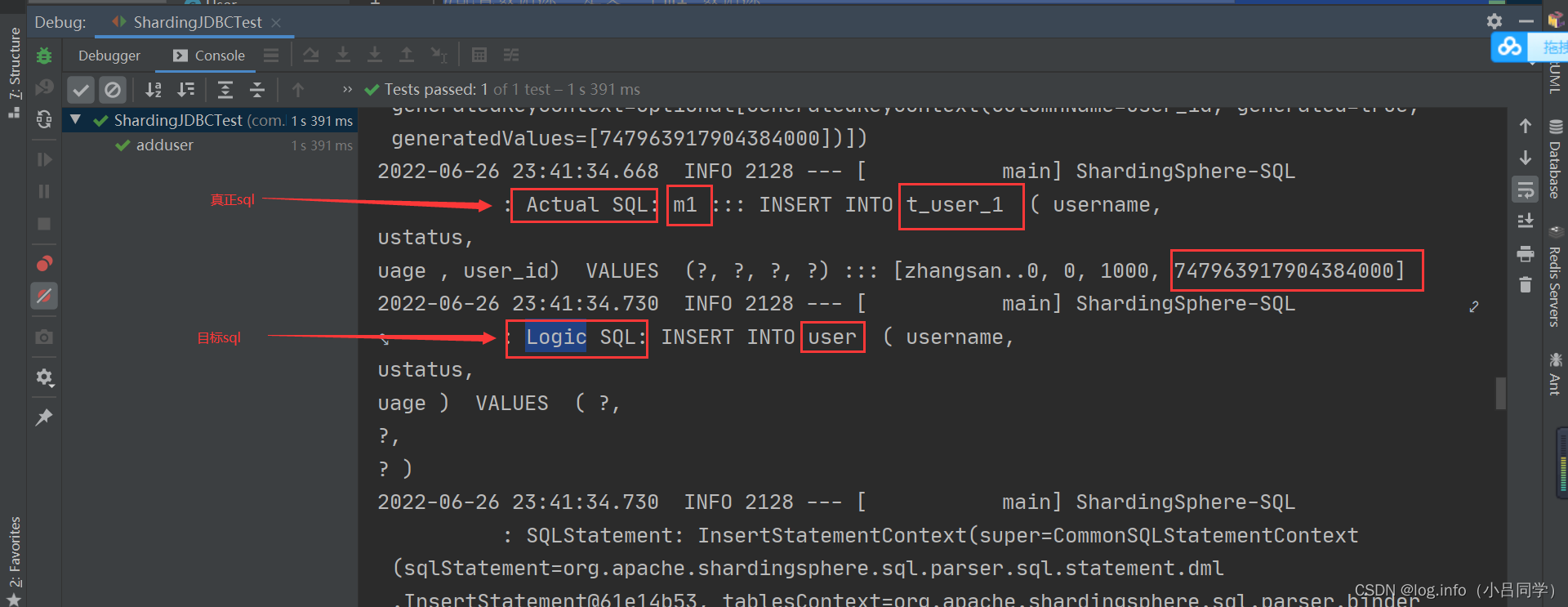Viewport: 1568px width, 607px height.
Task: Close the ShardingJDBCTest debug tab
Action: (276, 23)
